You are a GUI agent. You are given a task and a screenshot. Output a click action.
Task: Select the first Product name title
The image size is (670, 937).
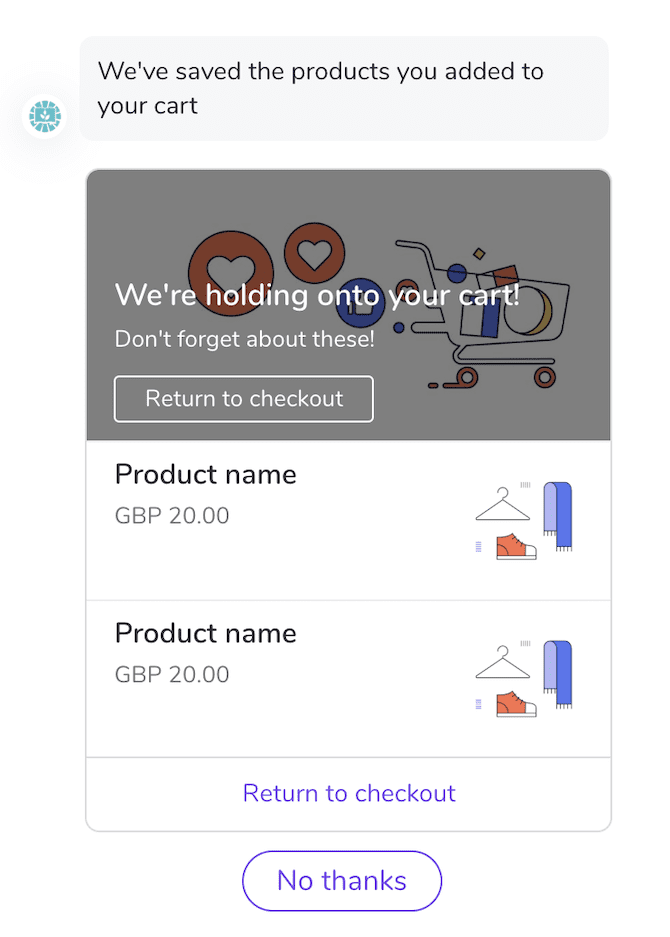(x=206, y=474)
